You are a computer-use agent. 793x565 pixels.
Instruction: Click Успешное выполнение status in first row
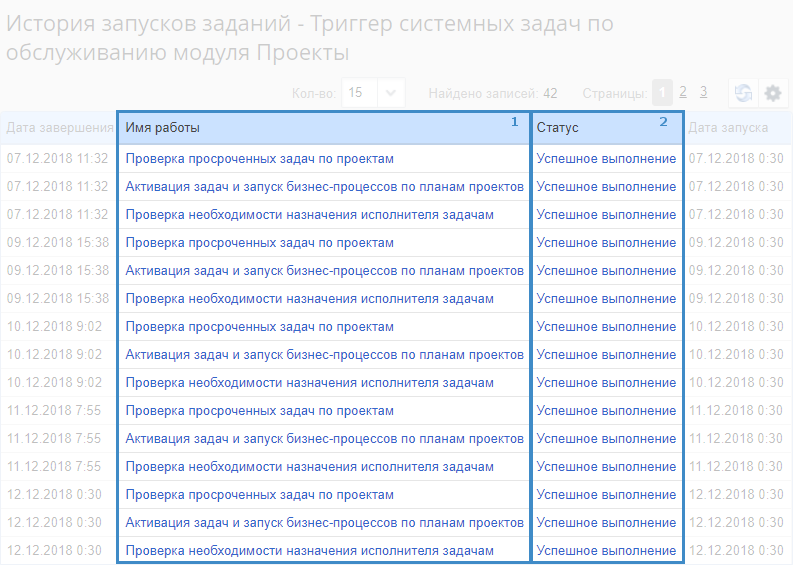(605, 158)
